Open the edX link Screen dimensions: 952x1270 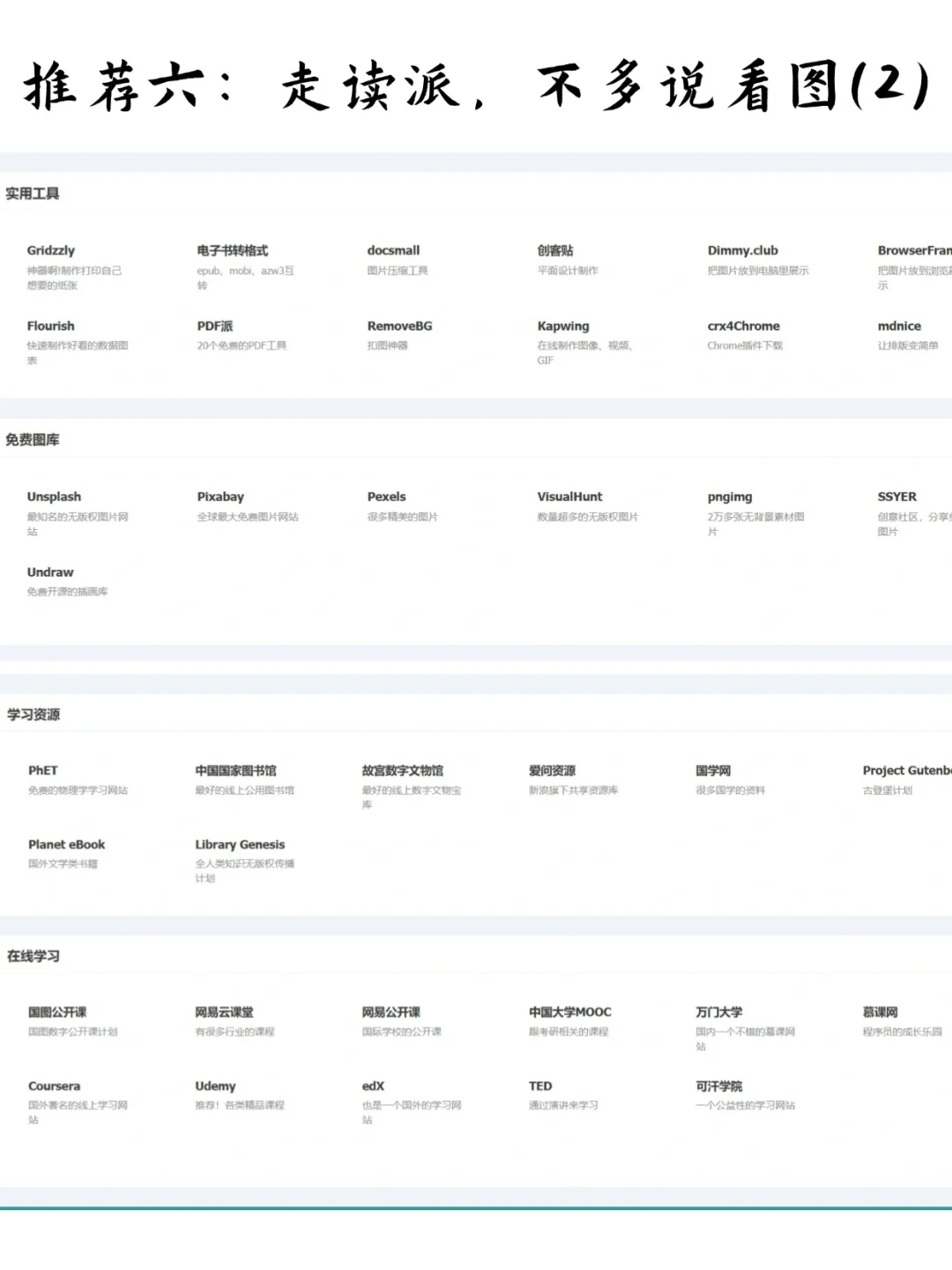[x=373, y=1086]
